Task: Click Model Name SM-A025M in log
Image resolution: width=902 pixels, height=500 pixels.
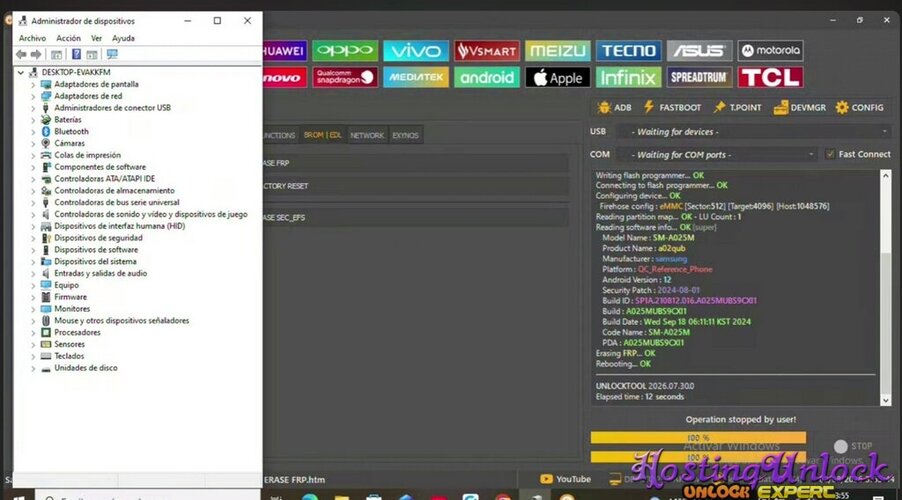Action: (648, 238)
